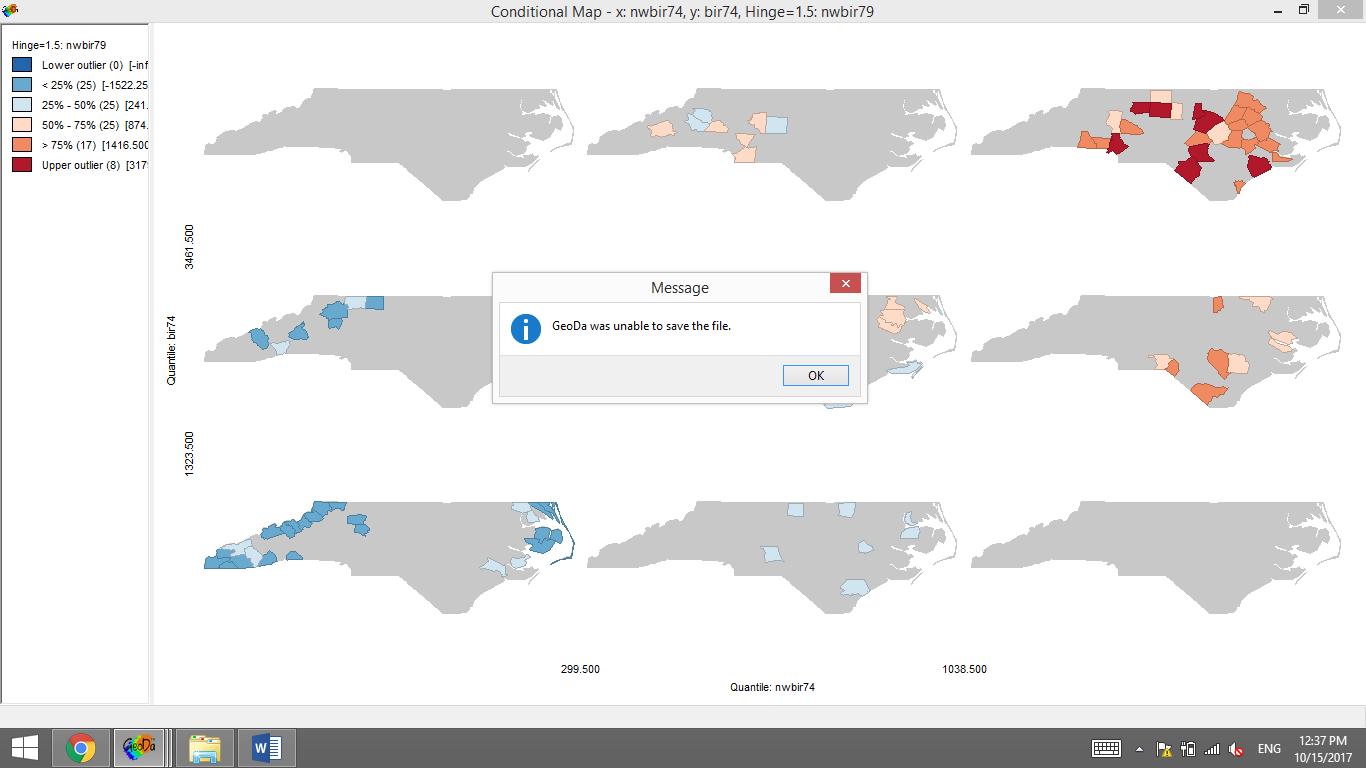Viewport: 1366px width, 768px height.
Task: Click the clock to open the calendar
Action: point(1322,748)
